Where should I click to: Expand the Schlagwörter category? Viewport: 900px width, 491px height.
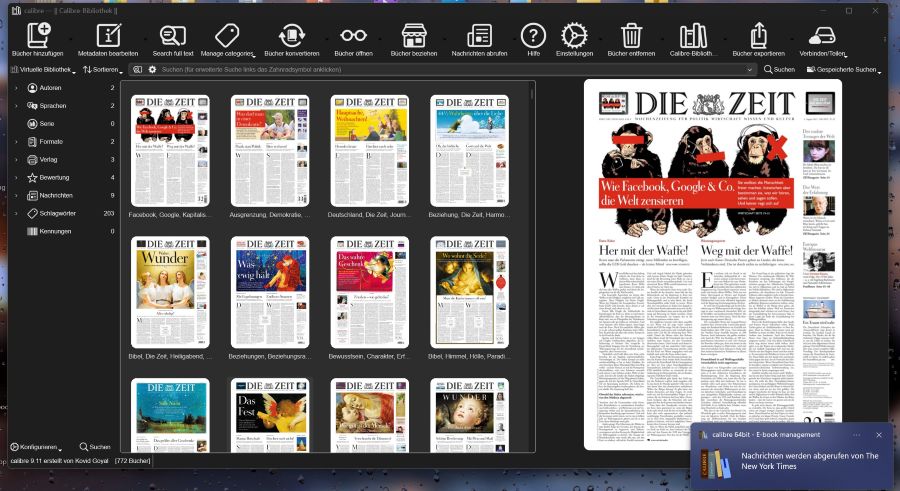(16, 213)
